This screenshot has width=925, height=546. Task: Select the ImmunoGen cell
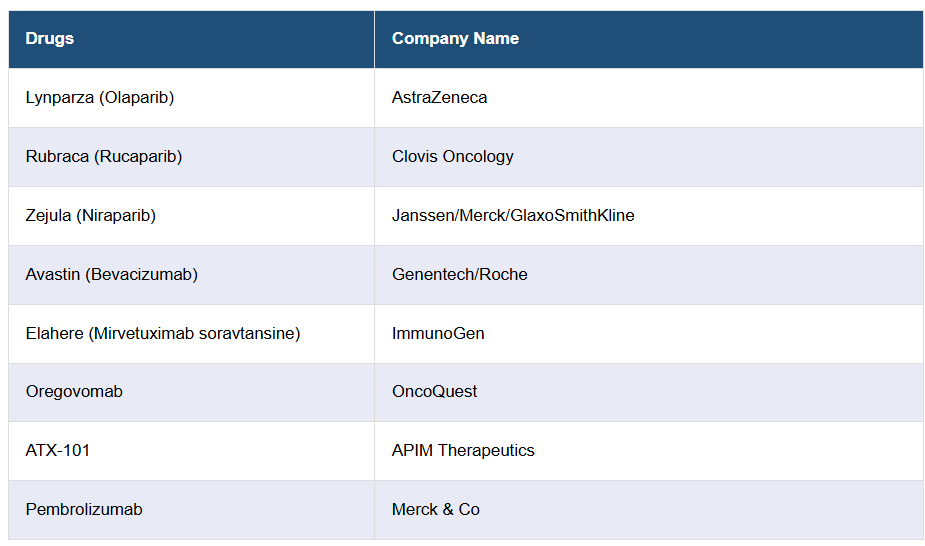[438, 334]
